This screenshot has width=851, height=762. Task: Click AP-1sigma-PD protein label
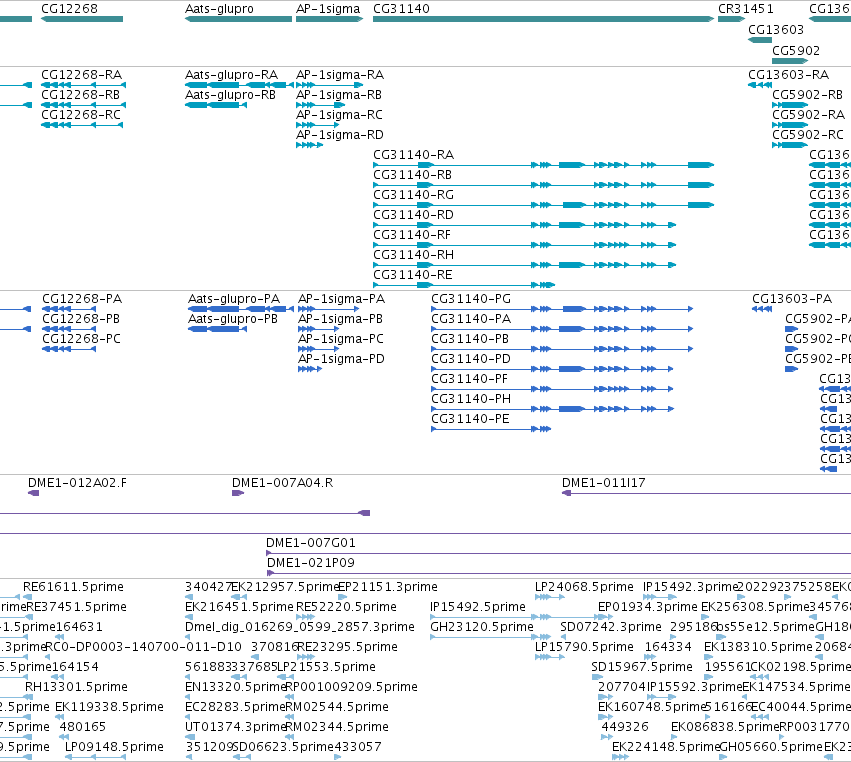click(x=341, y=359)
